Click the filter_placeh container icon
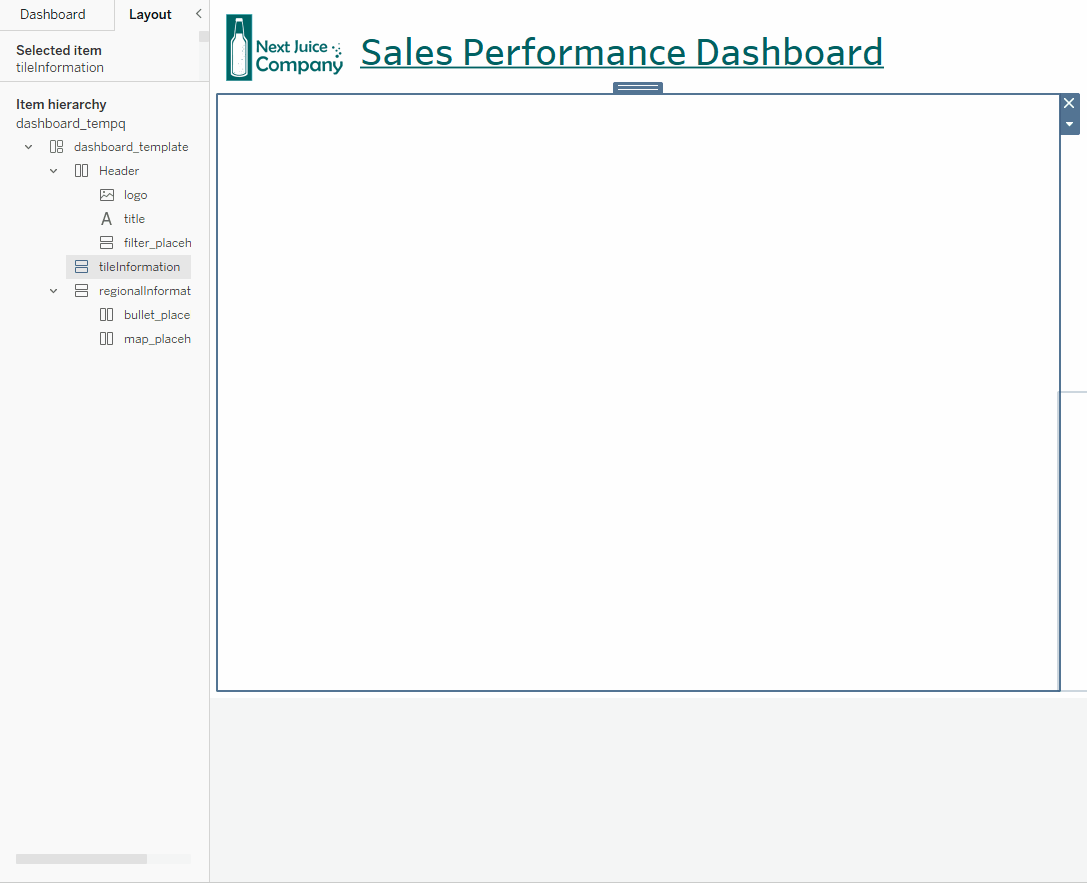The height and width of the screenshot is (883, 1087). (106, 242)
